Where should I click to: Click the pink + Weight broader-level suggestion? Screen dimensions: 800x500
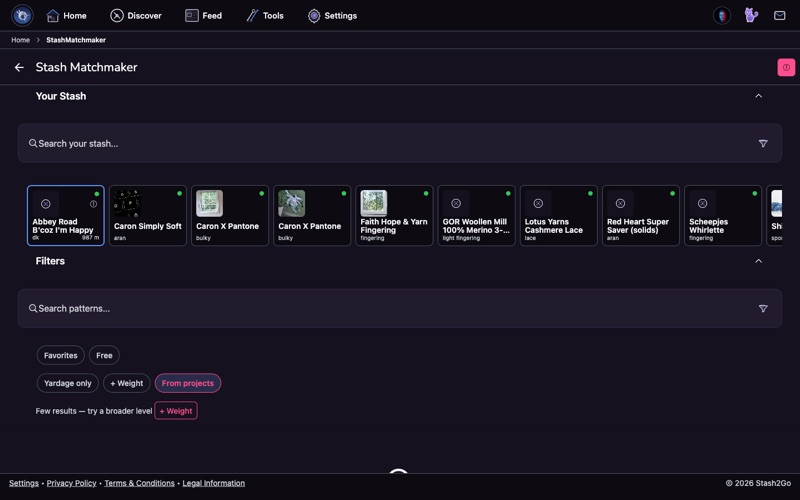176,411
